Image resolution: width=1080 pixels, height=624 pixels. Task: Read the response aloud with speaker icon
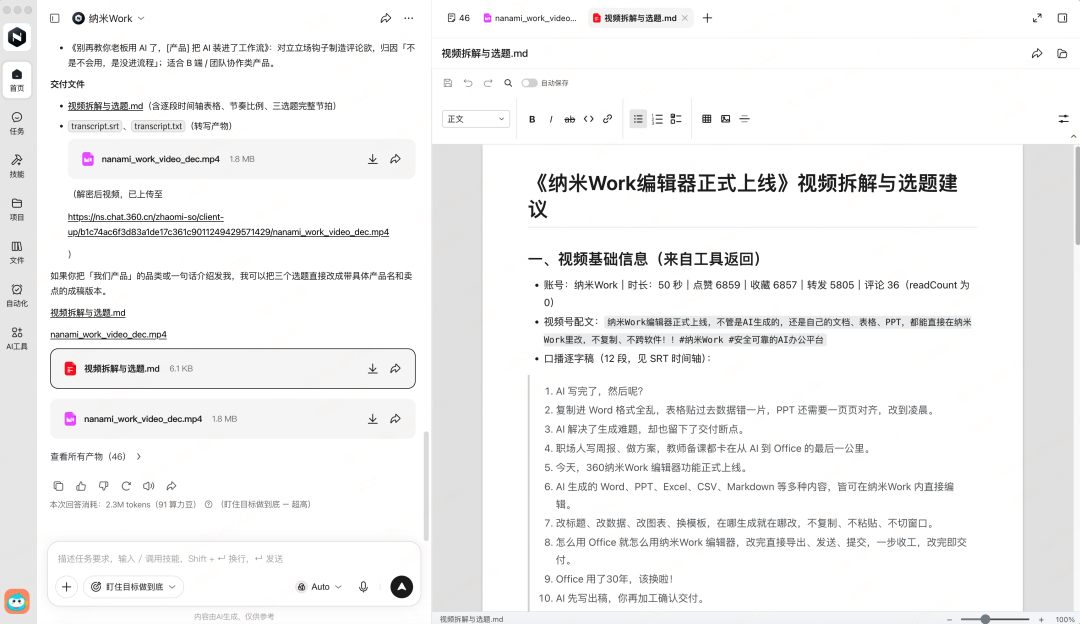click(x=149, y=486)
